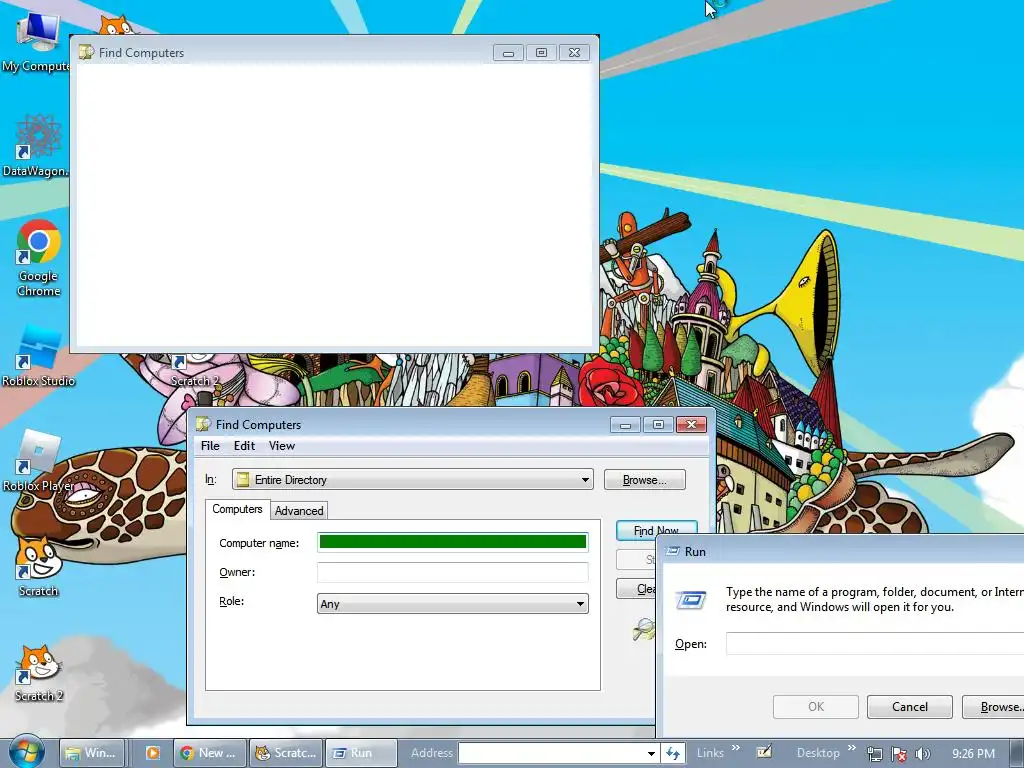Image resolution: width=1024 pixels, height=768 pixels.
Task: Click the Find Now button
Action: tap(656, 530)
